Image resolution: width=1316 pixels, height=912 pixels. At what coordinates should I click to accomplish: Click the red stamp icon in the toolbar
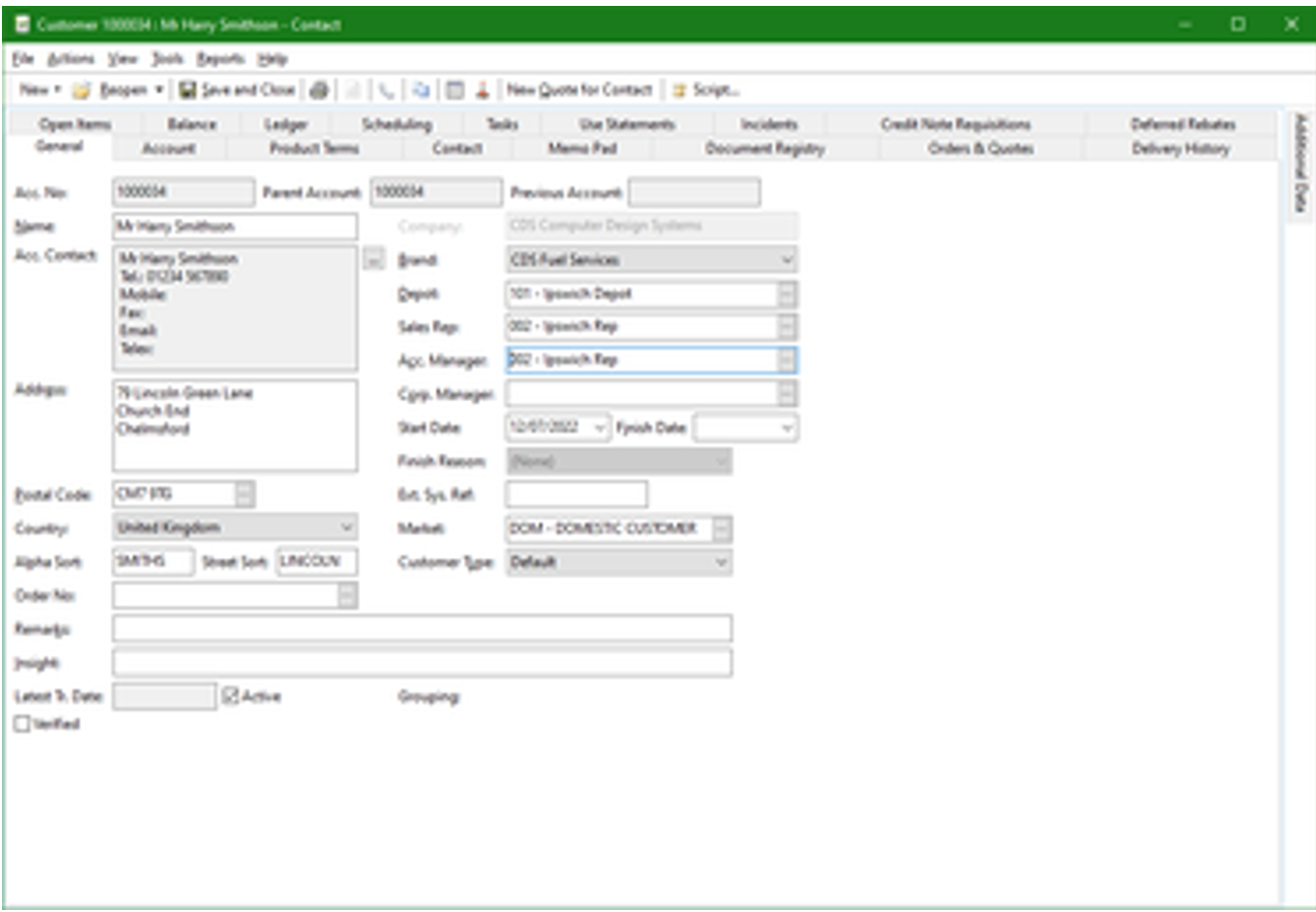tap(481, 90)
